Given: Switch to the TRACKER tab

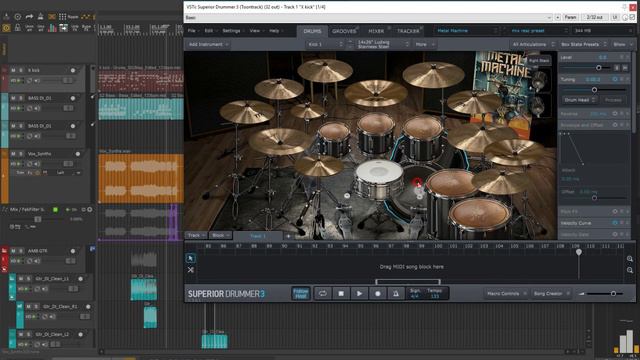Looking at the screenshot, I should point(408,31).
